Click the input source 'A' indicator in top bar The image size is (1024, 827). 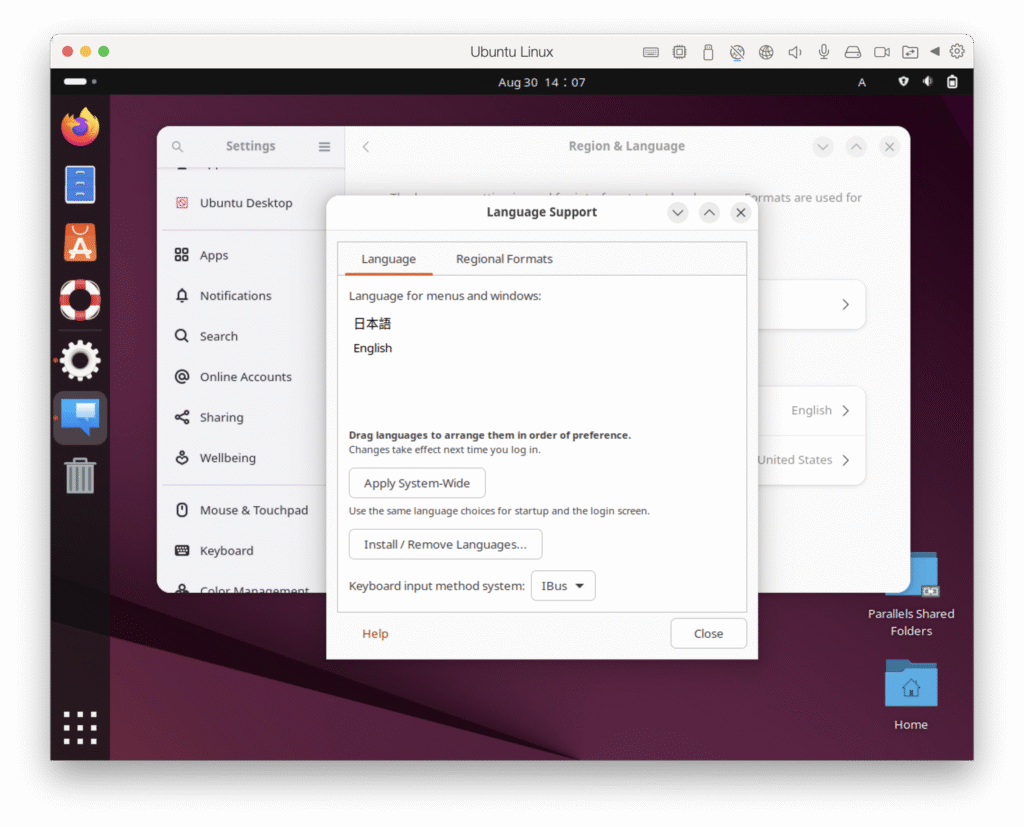pos(862,82)
